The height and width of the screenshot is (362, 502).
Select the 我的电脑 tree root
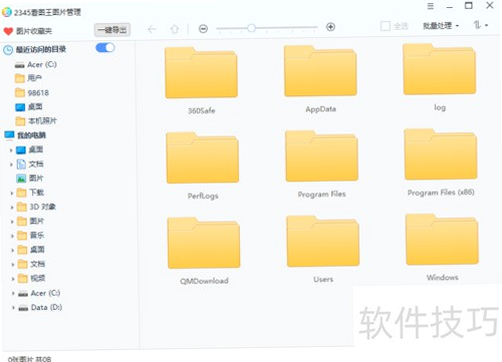pos(31,135)
